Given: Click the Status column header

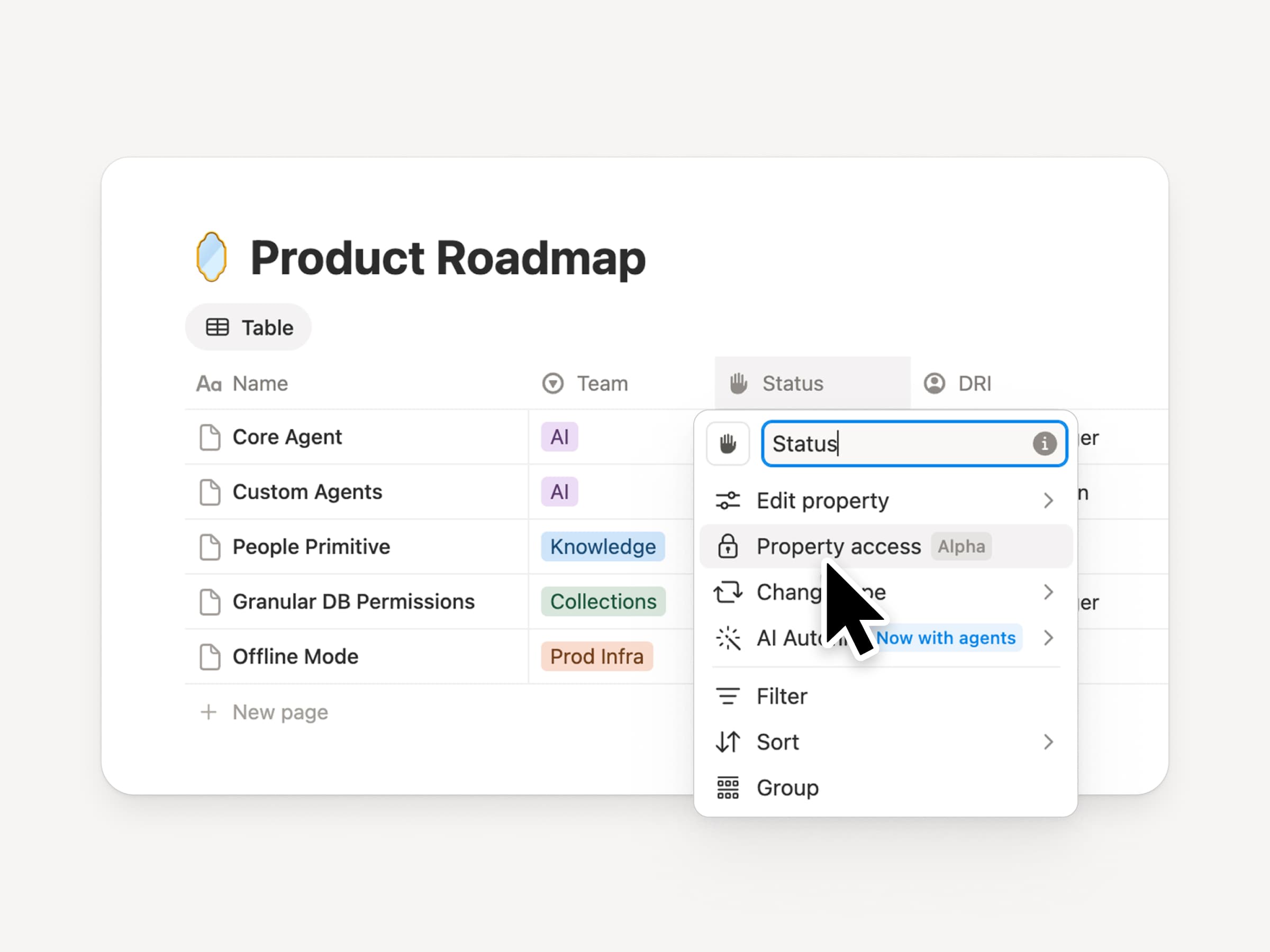Looking at the screenshot, I should 812,383.
